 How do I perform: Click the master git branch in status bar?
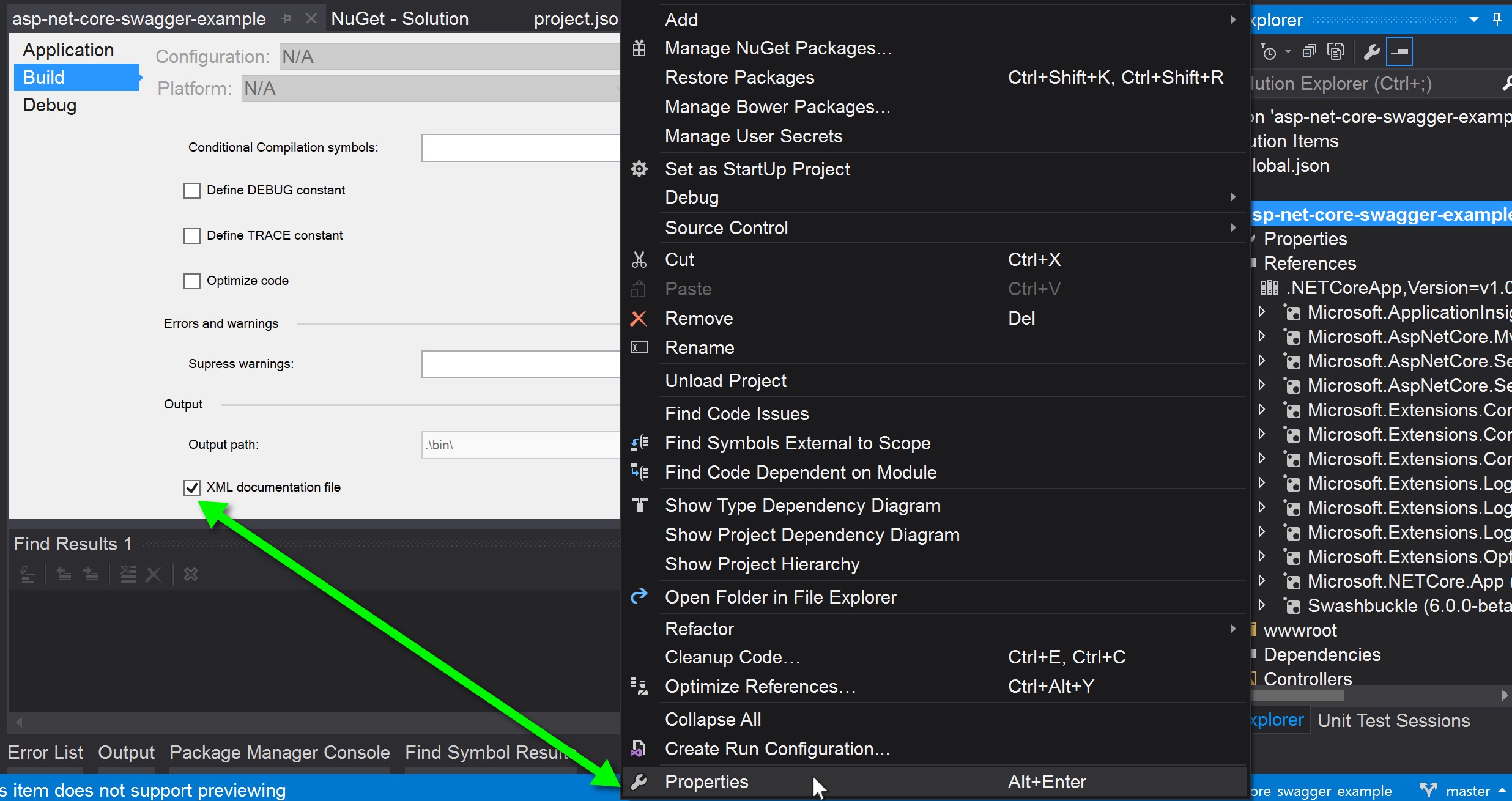[x=1467, y=791]
